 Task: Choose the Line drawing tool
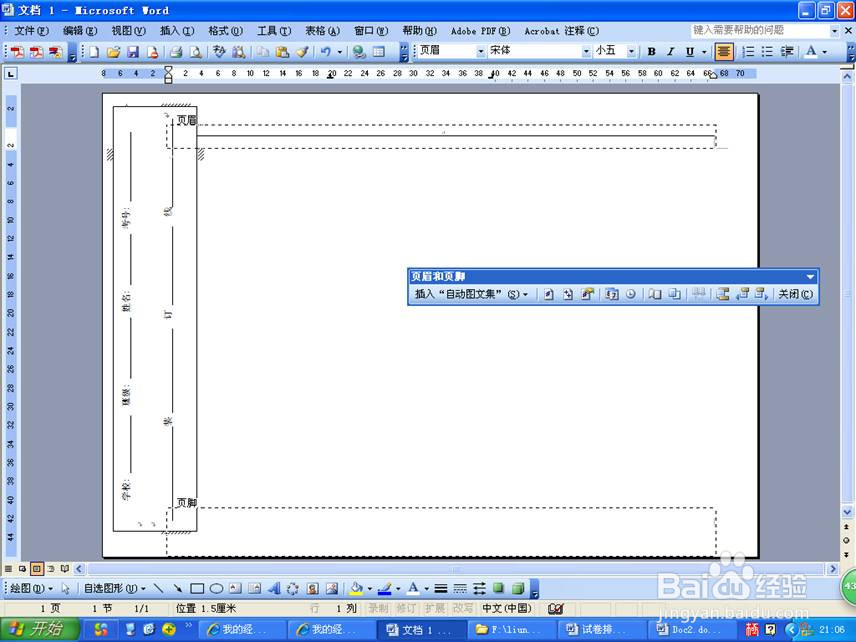click(x=158, y=588)
